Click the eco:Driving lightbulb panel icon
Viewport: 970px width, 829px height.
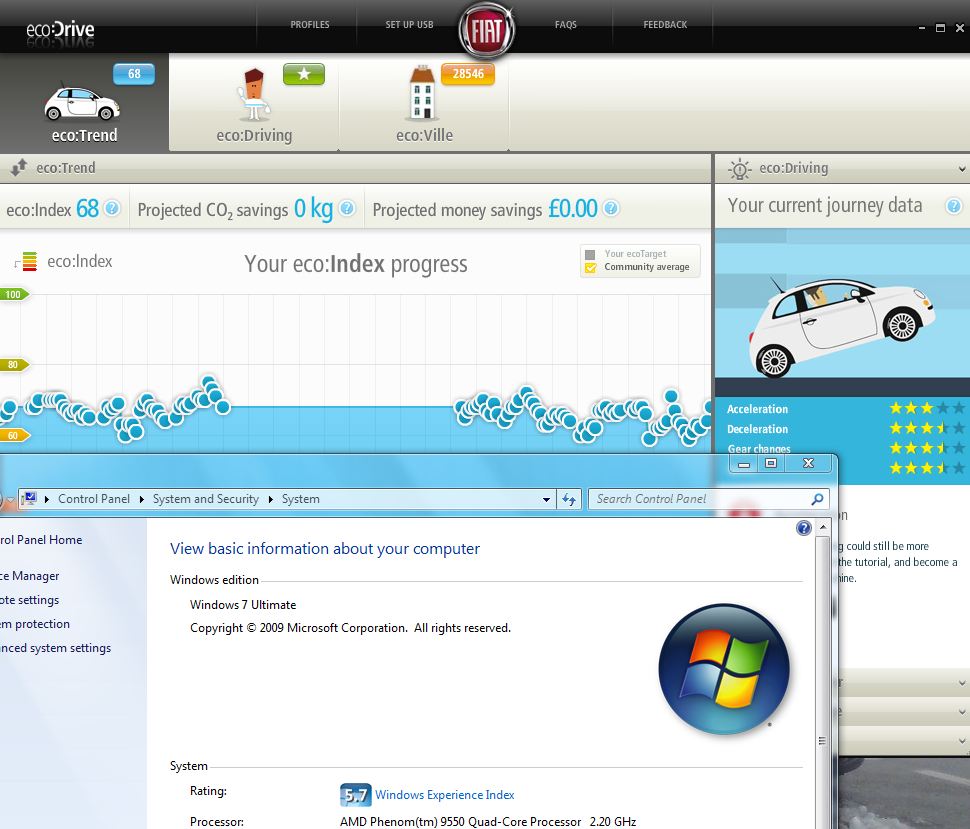(739, 169)
